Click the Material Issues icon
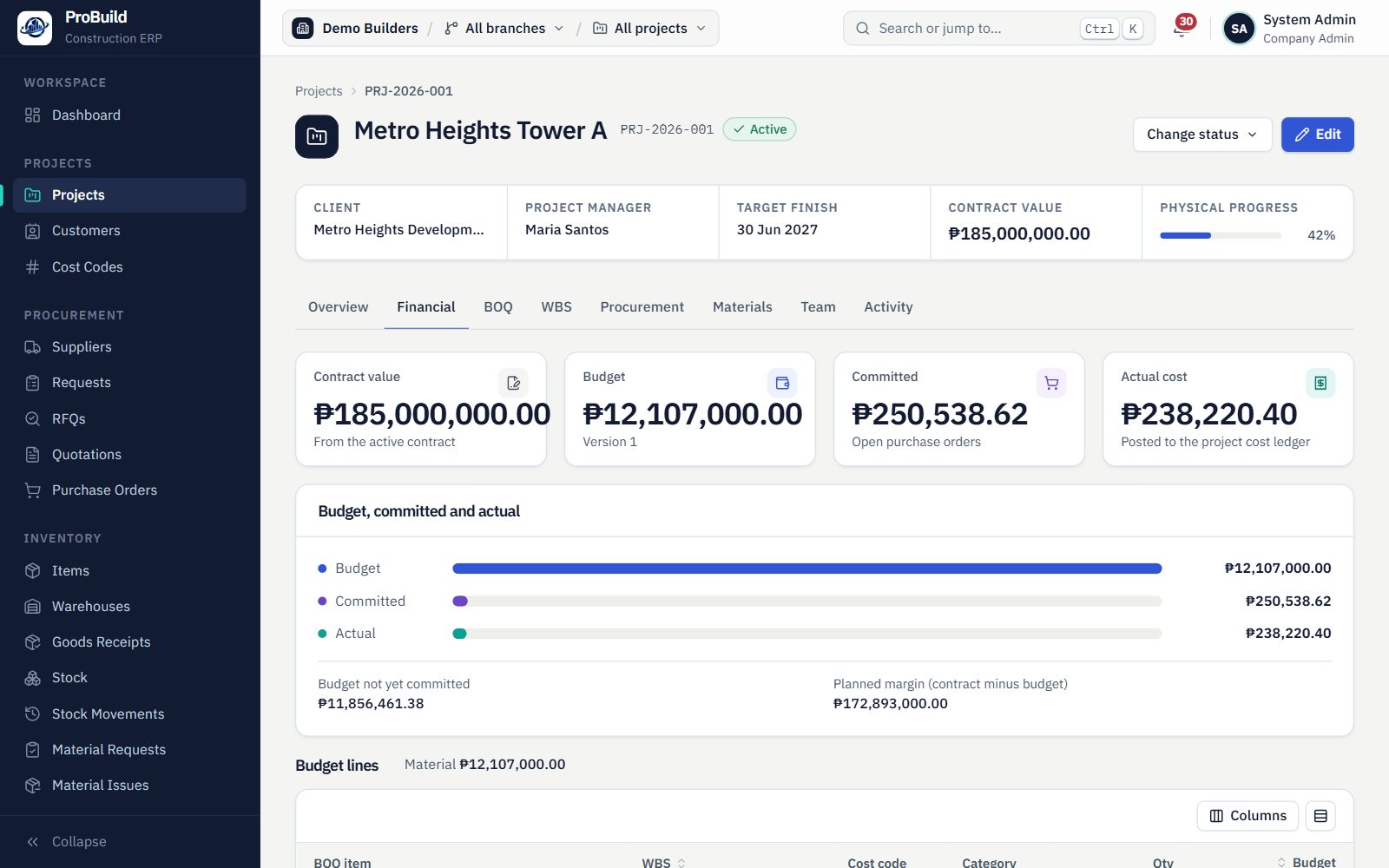 (33, 786)
